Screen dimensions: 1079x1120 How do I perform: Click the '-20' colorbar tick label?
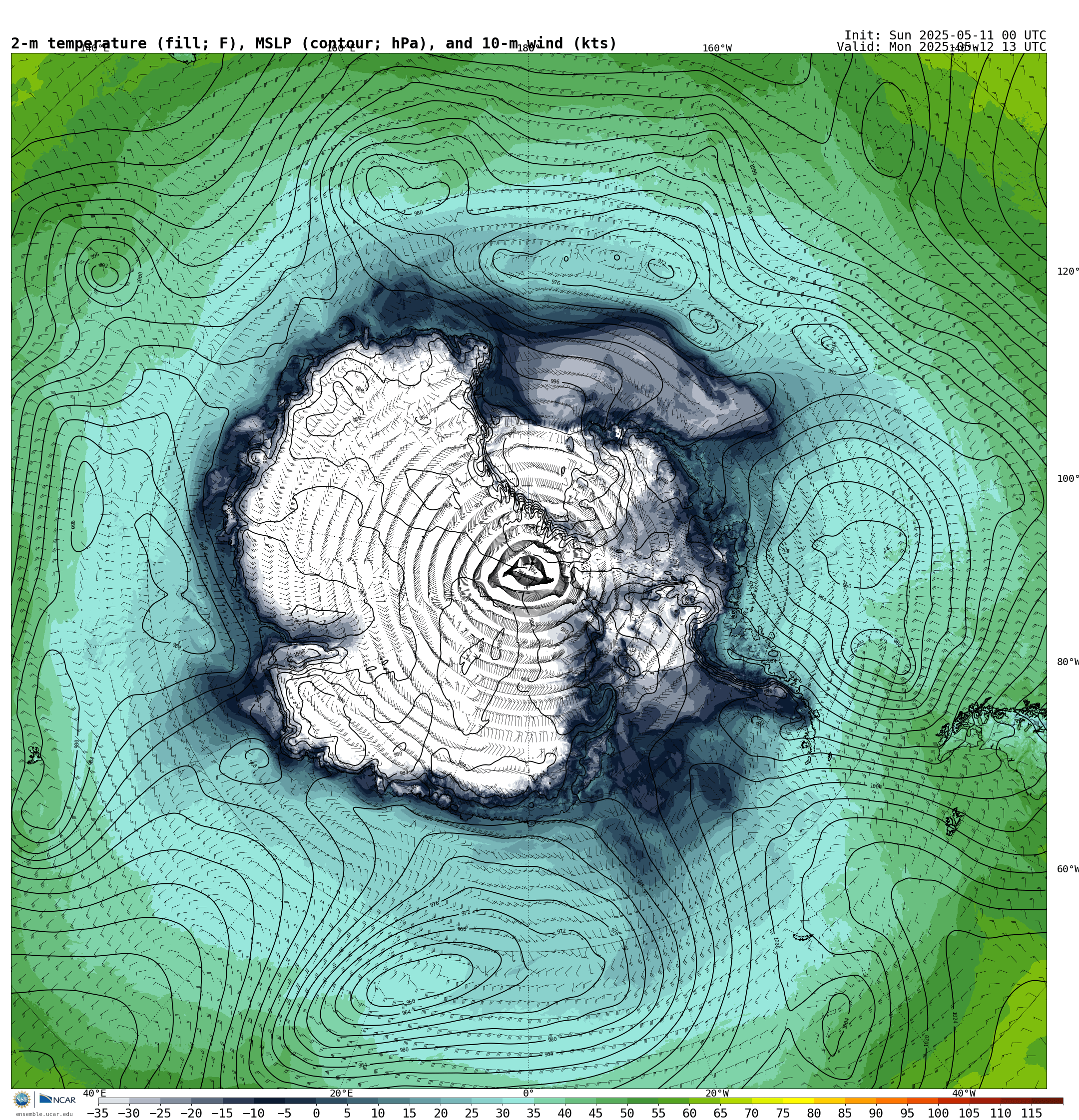click(x=191, y=1113)
